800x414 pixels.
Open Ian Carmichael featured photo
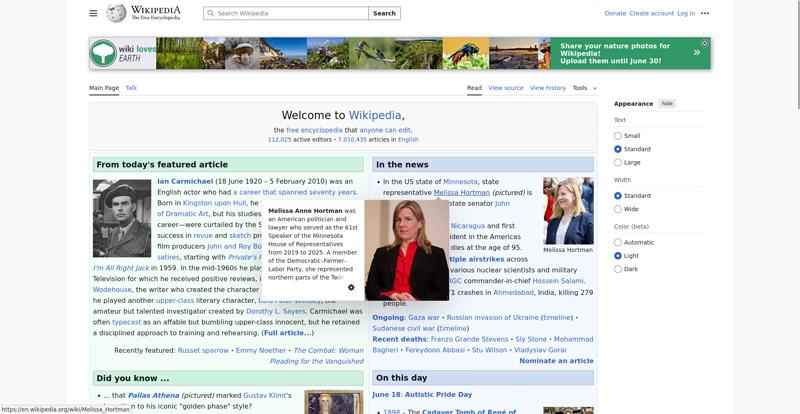(122, 218)
